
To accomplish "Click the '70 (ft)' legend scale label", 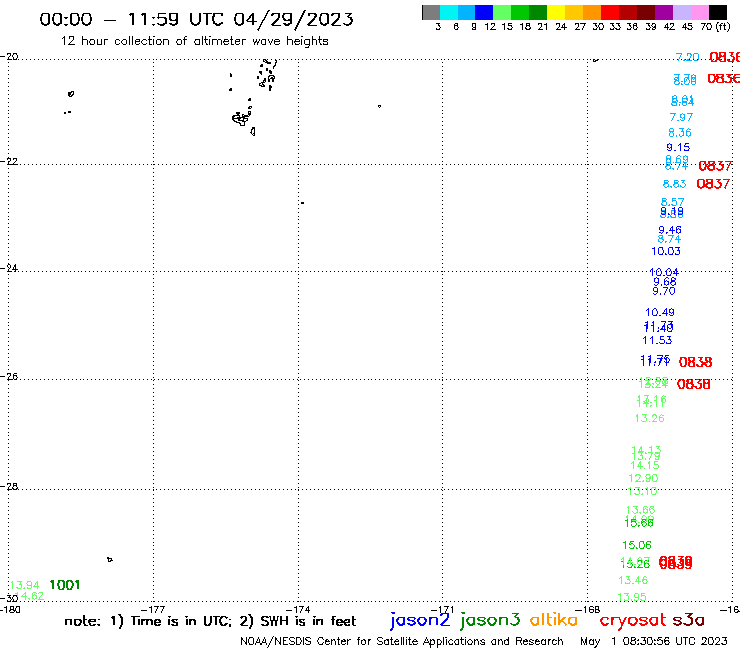I will [x=715, y=26].
